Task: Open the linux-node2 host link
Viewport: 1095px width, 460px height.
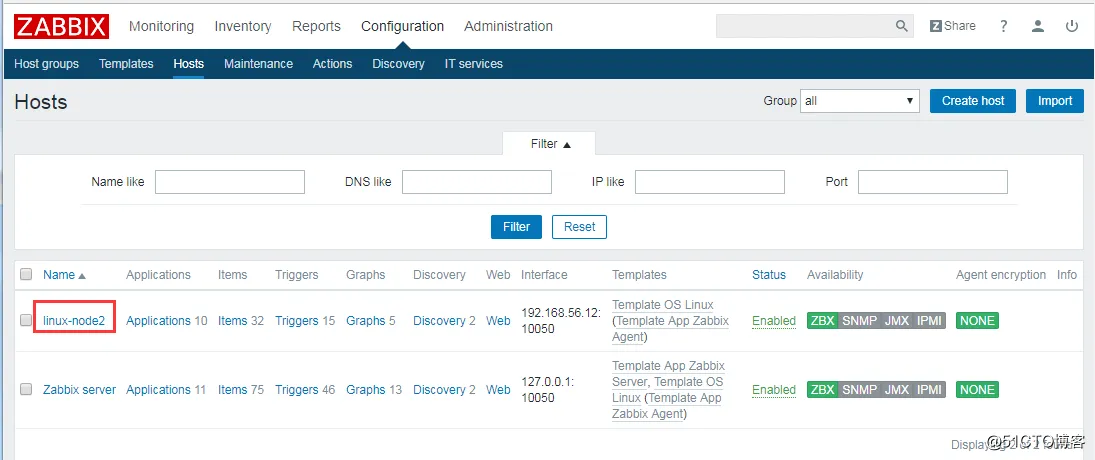Action: tap(74, 320)
